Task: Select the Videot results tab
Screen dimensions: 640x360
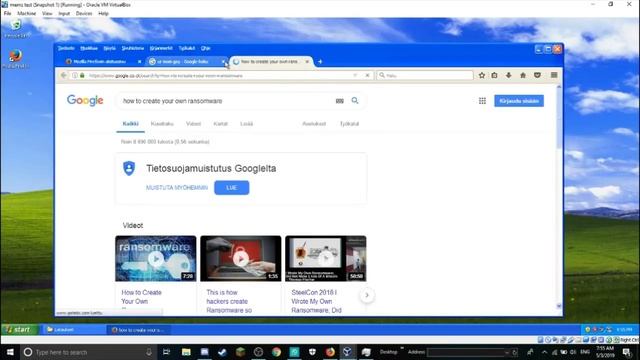Action: (x=193, y=124)
